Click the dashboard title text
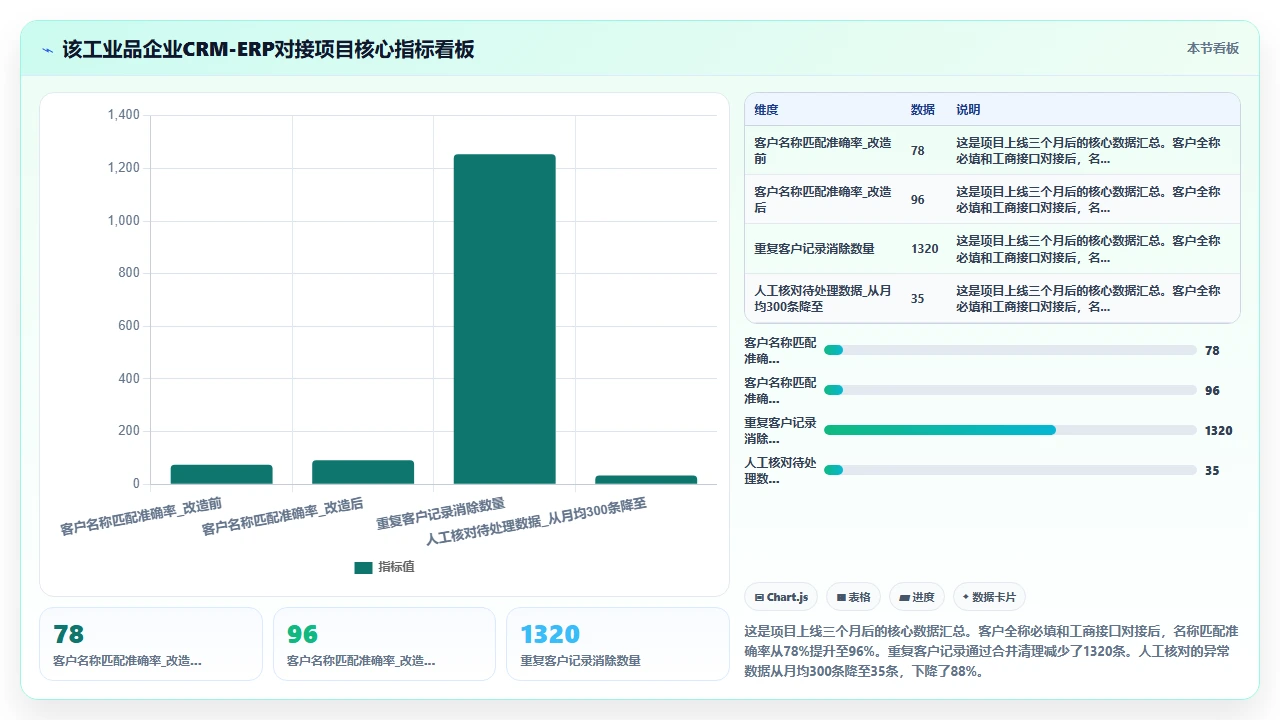The height and width of the screenshot is (720, 1280). point(268,49)
